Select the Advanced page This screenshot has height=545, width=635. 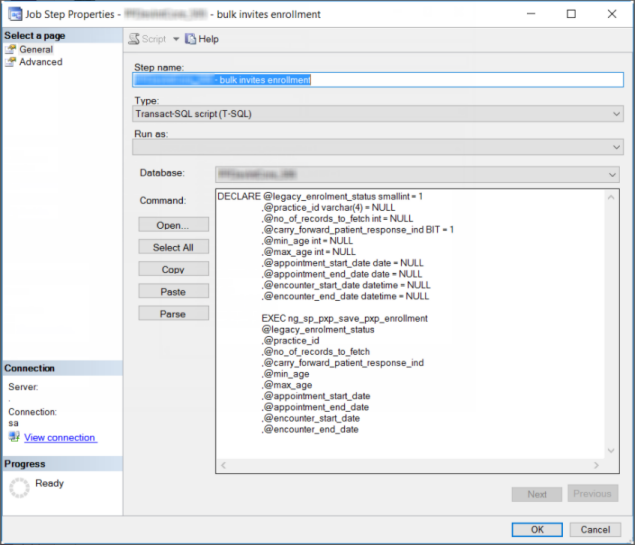41,62
